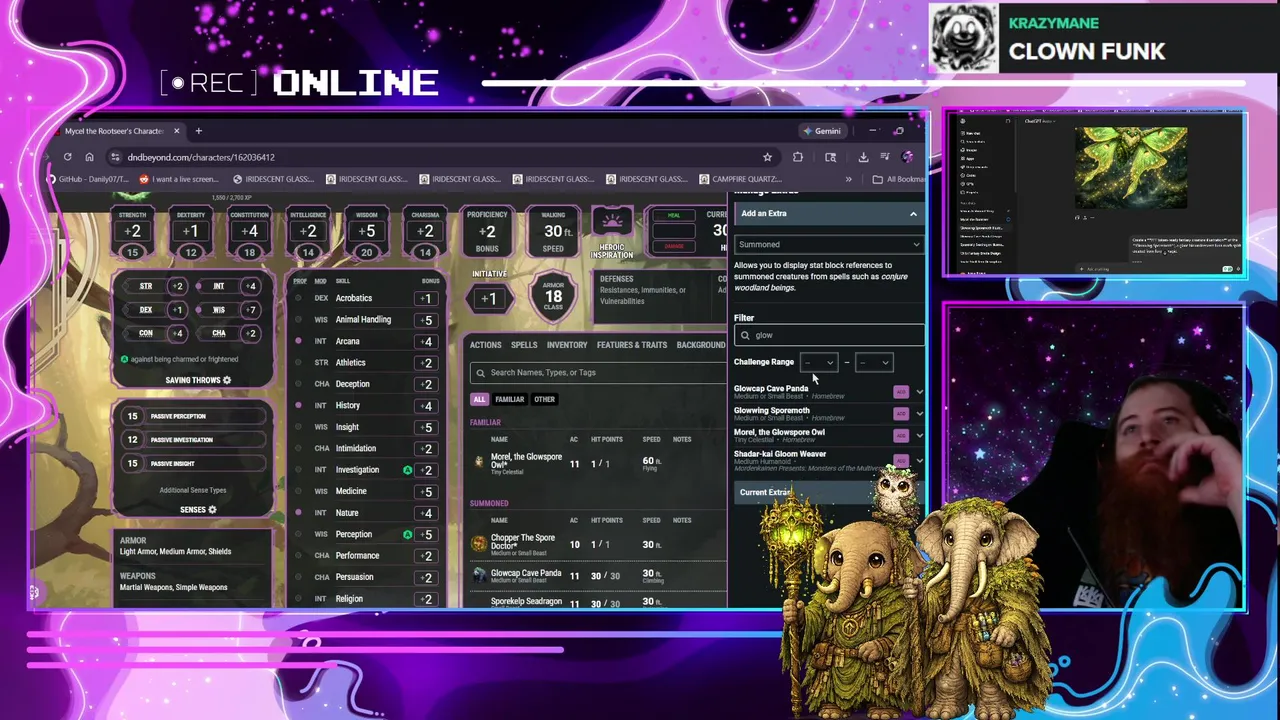The height and width of the screenshot is (720, 1280).
Task: Switch to the Spells tab
Action: [524, 345]
